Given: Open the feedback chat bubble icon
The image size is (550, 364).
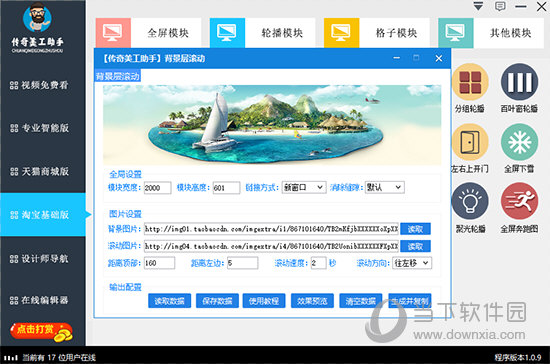Looking at the screenshot, I should pos(500,6).
